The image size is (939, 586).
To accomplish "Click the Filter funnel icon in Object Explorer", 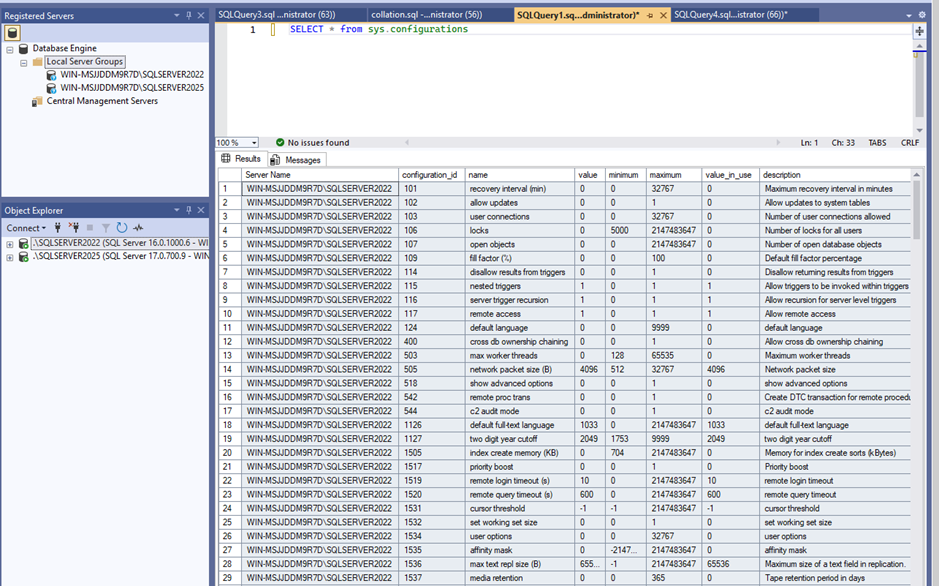I will (x=105, y=227).
